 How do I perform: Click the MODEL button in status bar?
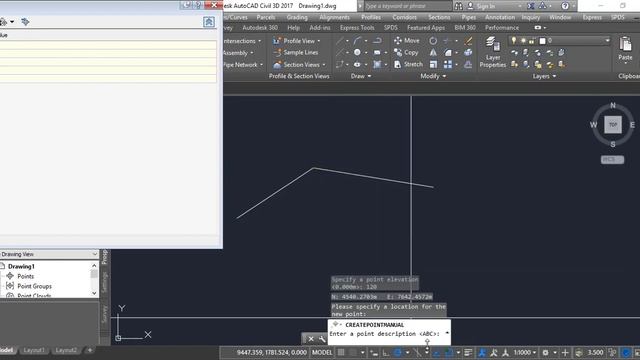pos(322,352)
